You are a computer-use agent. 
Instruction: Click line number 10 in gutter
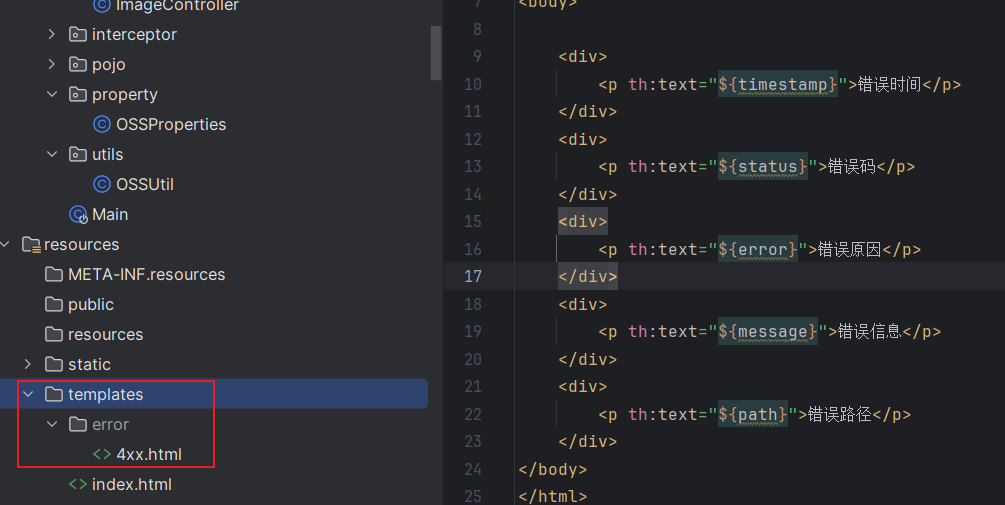(473, 84)
